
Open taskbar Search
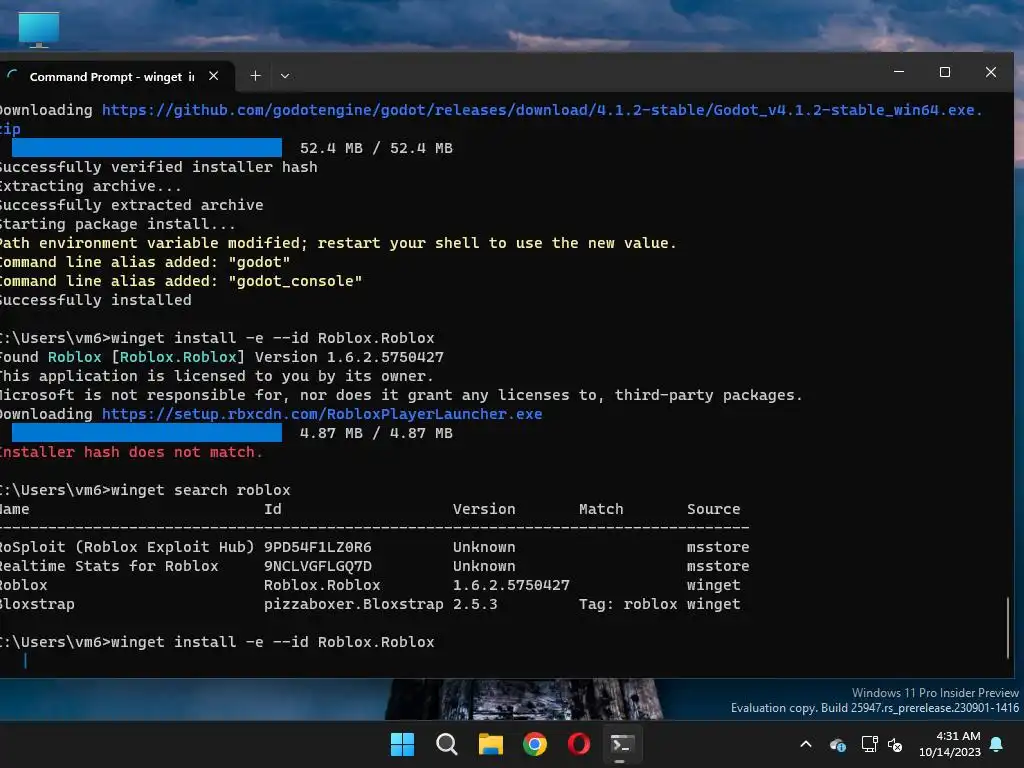pos(447,744)
